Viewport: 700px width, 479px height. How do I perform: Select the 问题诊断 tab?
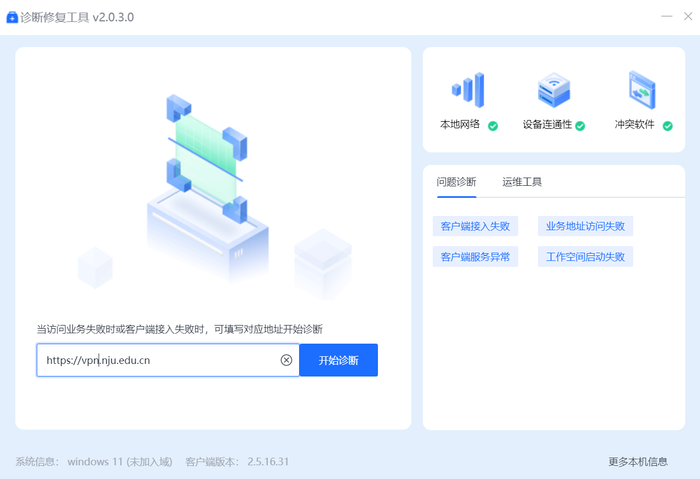click(x=456, y=182)
